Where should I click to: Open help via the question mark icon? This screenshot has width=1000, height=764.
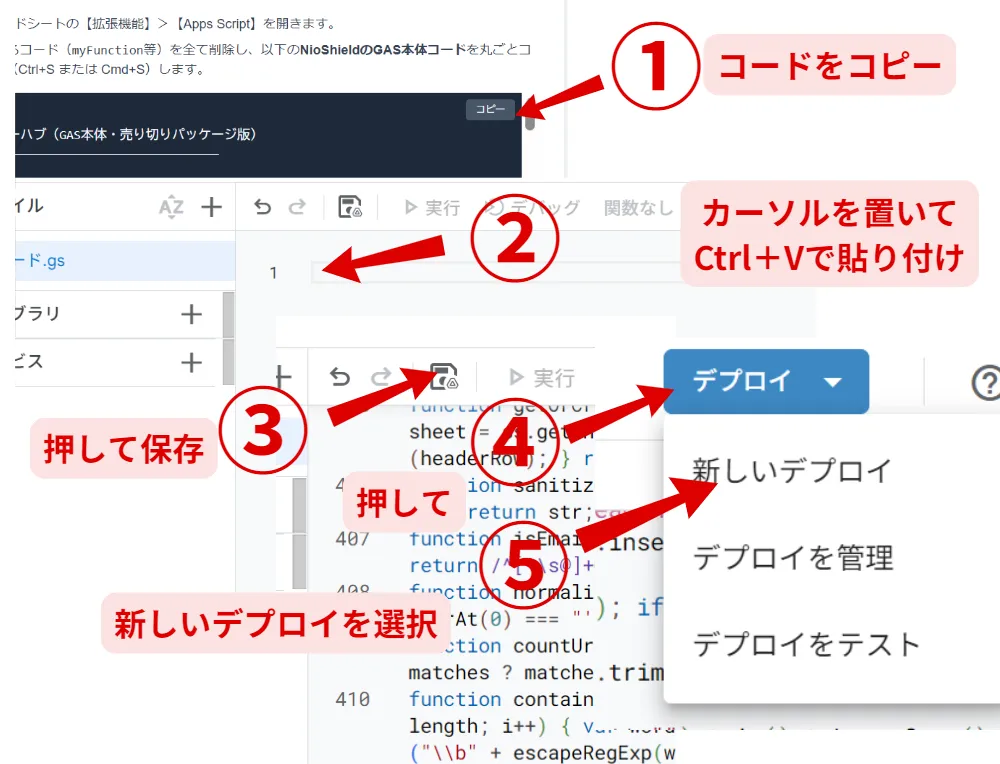[x=986, y=383]
